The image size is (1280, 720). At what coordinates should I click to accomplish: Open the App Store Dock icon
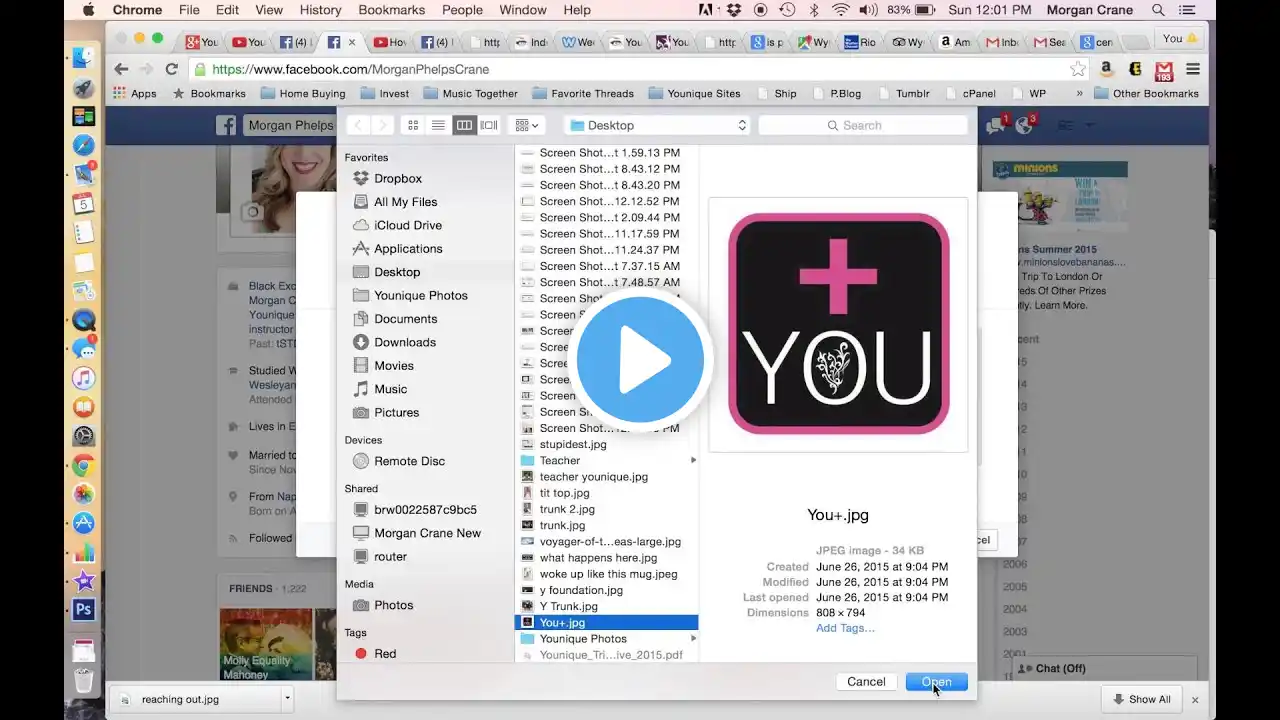point(84,523)
